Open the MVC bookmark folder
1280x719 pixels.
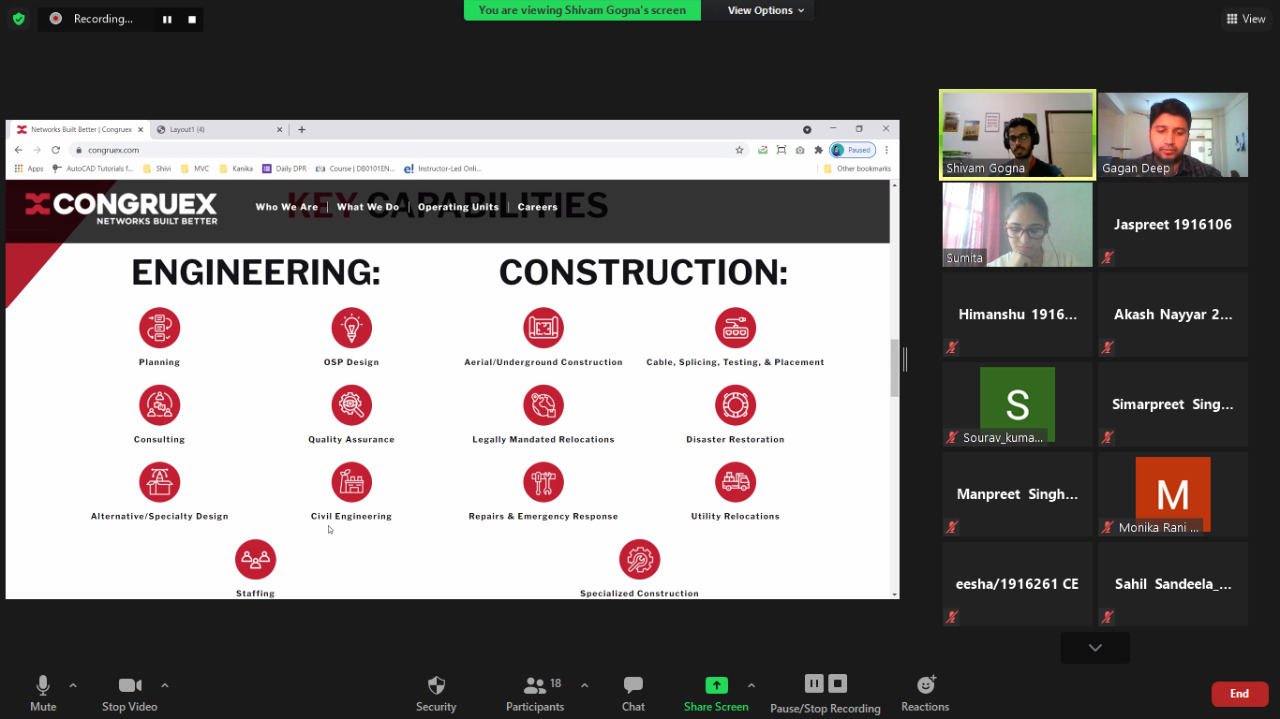tap(196, 169)
